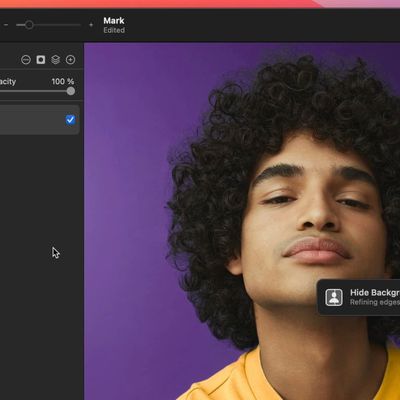The image size is (400, 400).
Task: Uncheck the blue layer visibility checkbox
Action: [70, 120]
